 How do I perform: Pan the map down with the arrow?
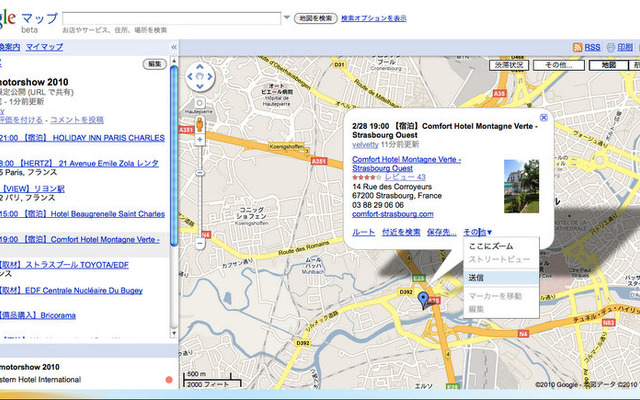coord(200,86)
